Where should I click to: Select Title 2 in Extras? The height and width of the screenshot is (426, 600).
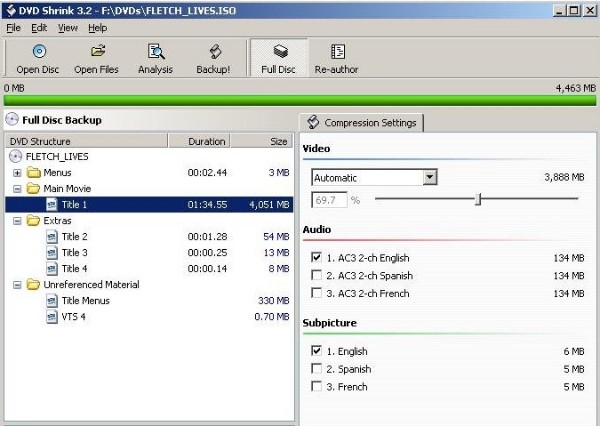(x=75, y=237)
